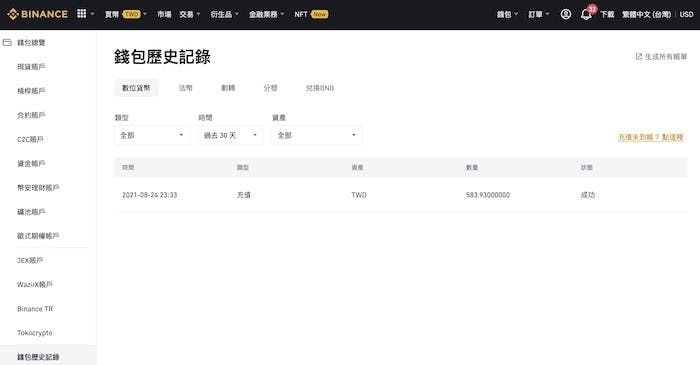700x365 pixels.
Task: Select Binance TR in the sidebar
Action: [x=35, y=309]
